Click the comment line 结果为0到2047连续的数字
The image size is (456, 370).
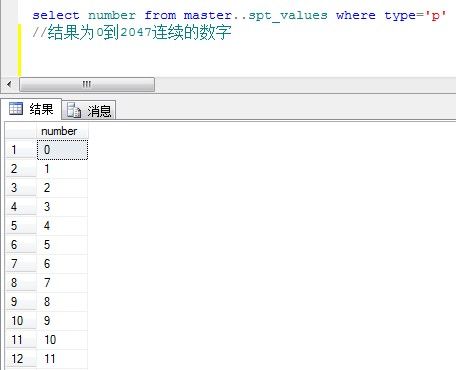point(132,33)
